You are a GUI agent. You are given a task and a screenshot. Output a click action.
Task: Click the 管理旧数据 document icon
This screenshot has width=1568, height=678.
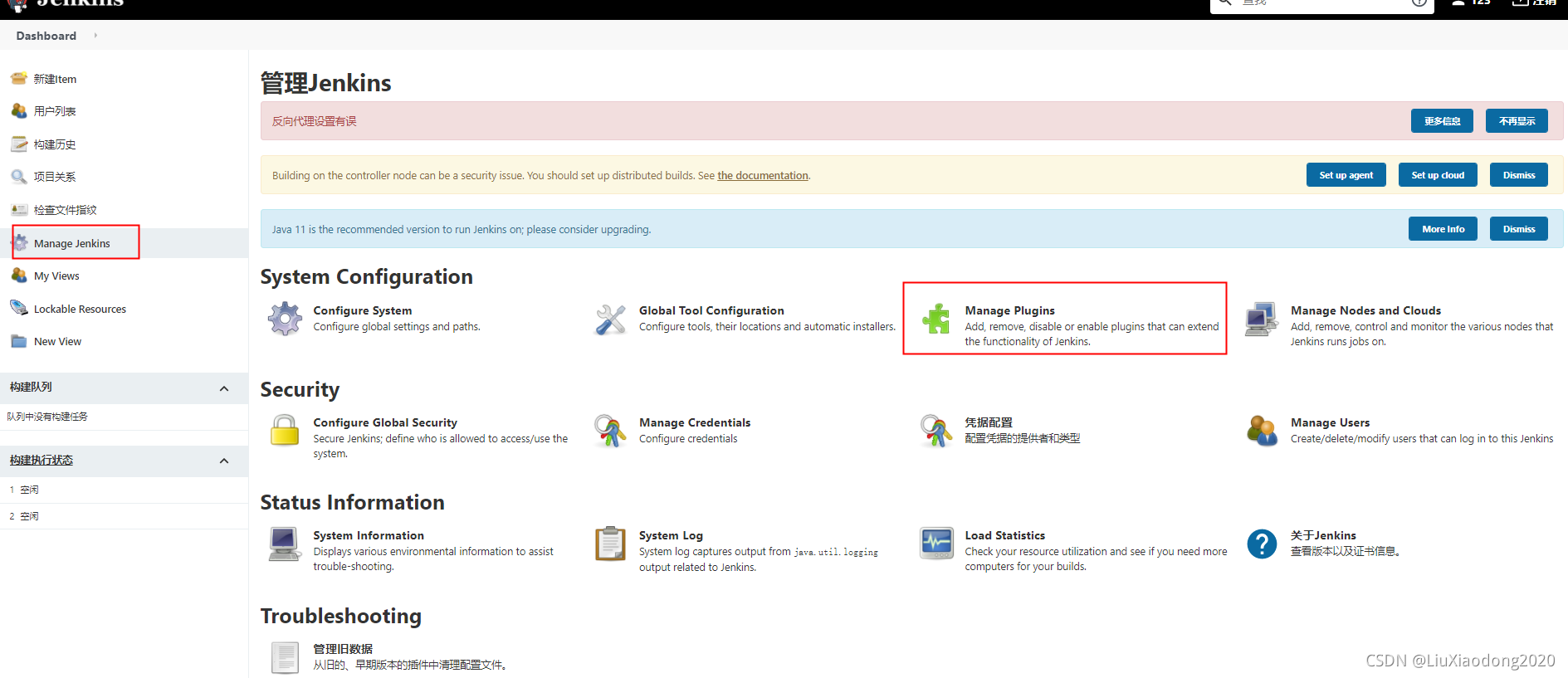pyautogui.click(x=285, y=657)
